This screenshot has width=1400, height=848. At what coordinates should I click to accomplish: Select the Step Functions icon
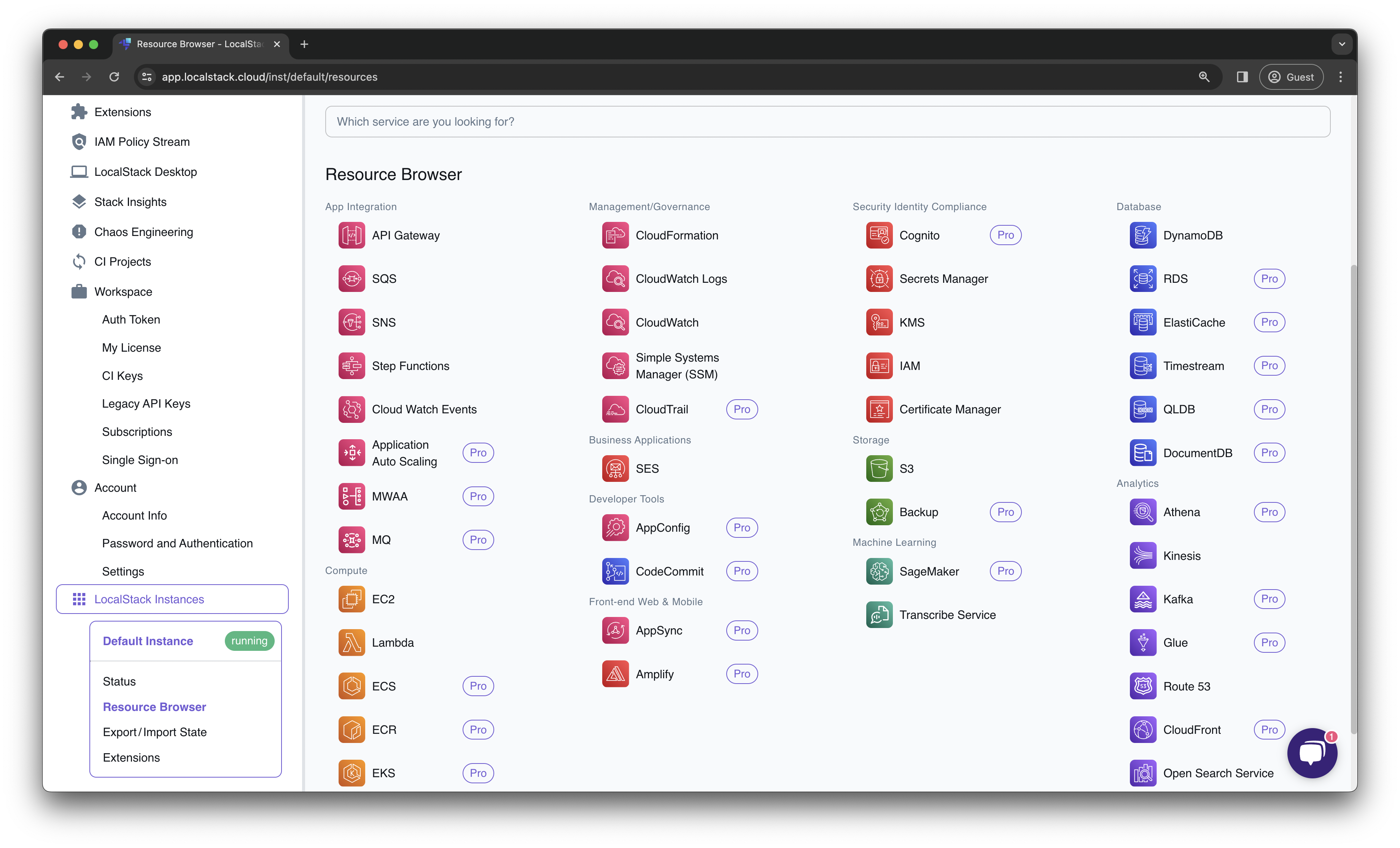coord(352,365)
